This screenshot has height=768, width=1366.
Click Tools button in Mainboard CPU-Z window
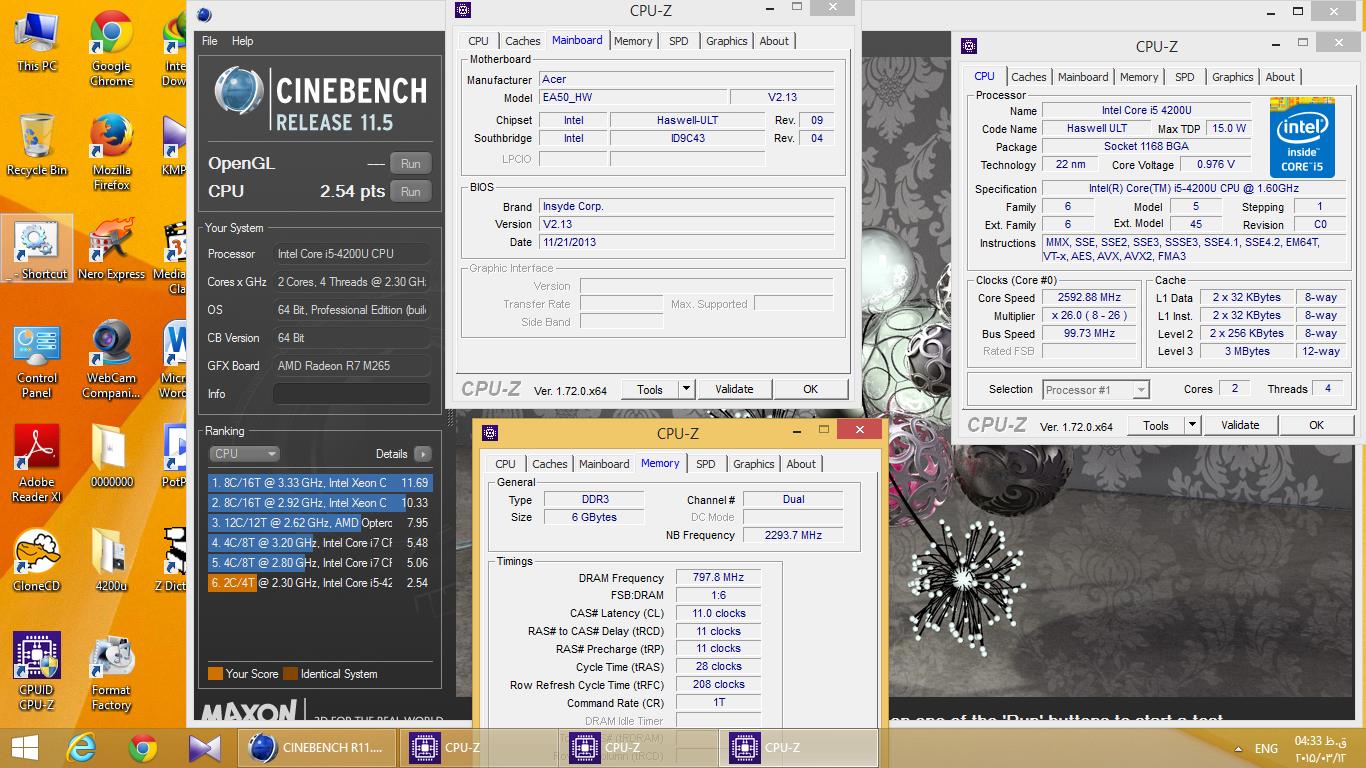coord(650,389)
